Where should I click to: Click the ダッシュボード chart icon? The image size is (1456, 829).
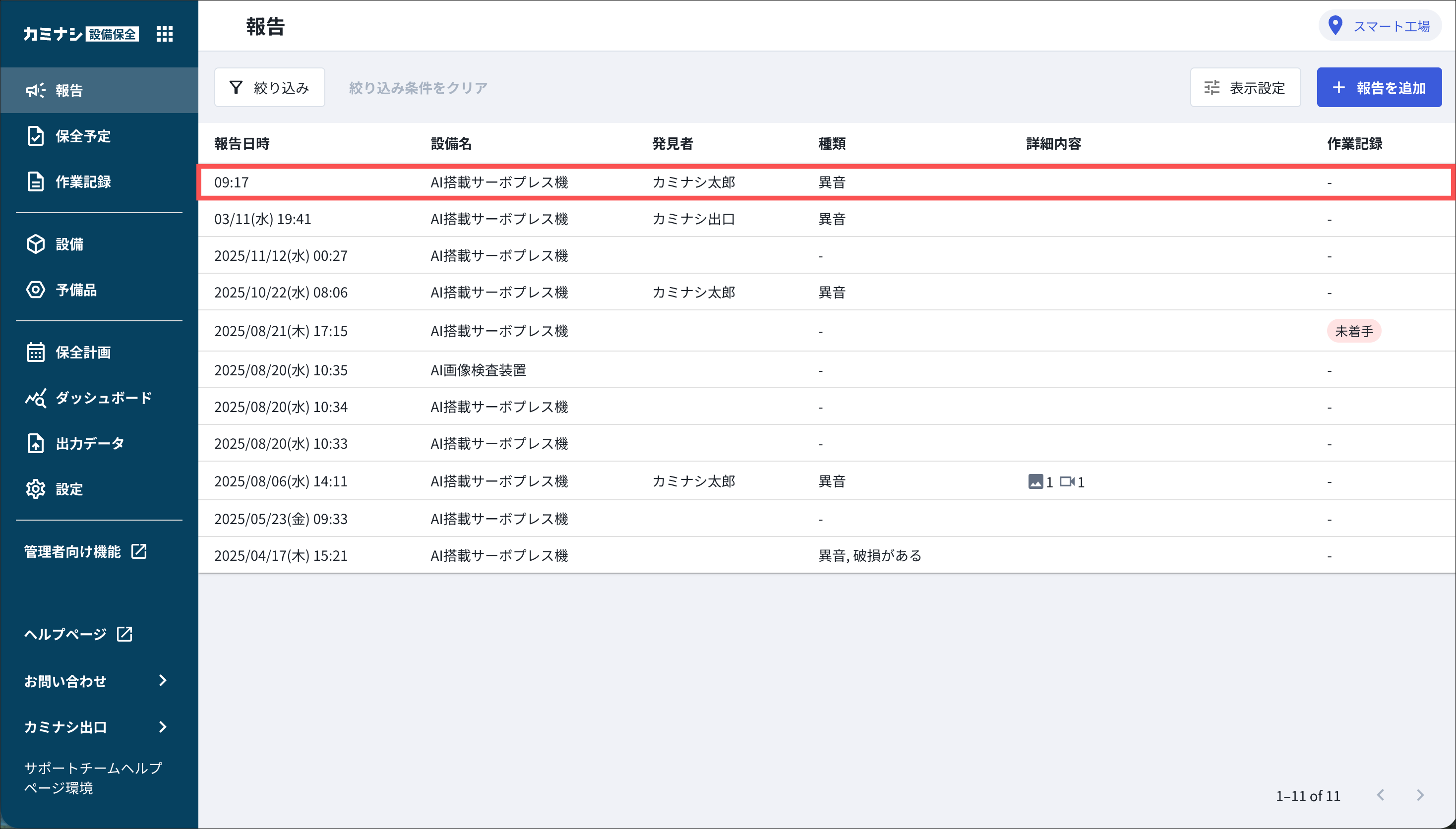coord(35,398)
